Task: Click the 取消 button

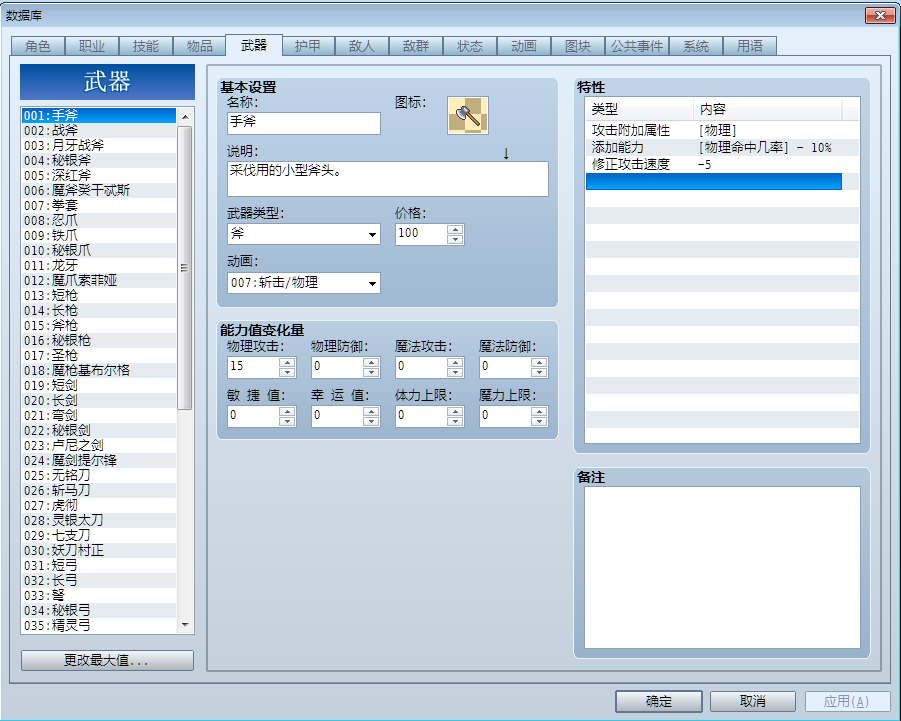Action: [753, 701]
